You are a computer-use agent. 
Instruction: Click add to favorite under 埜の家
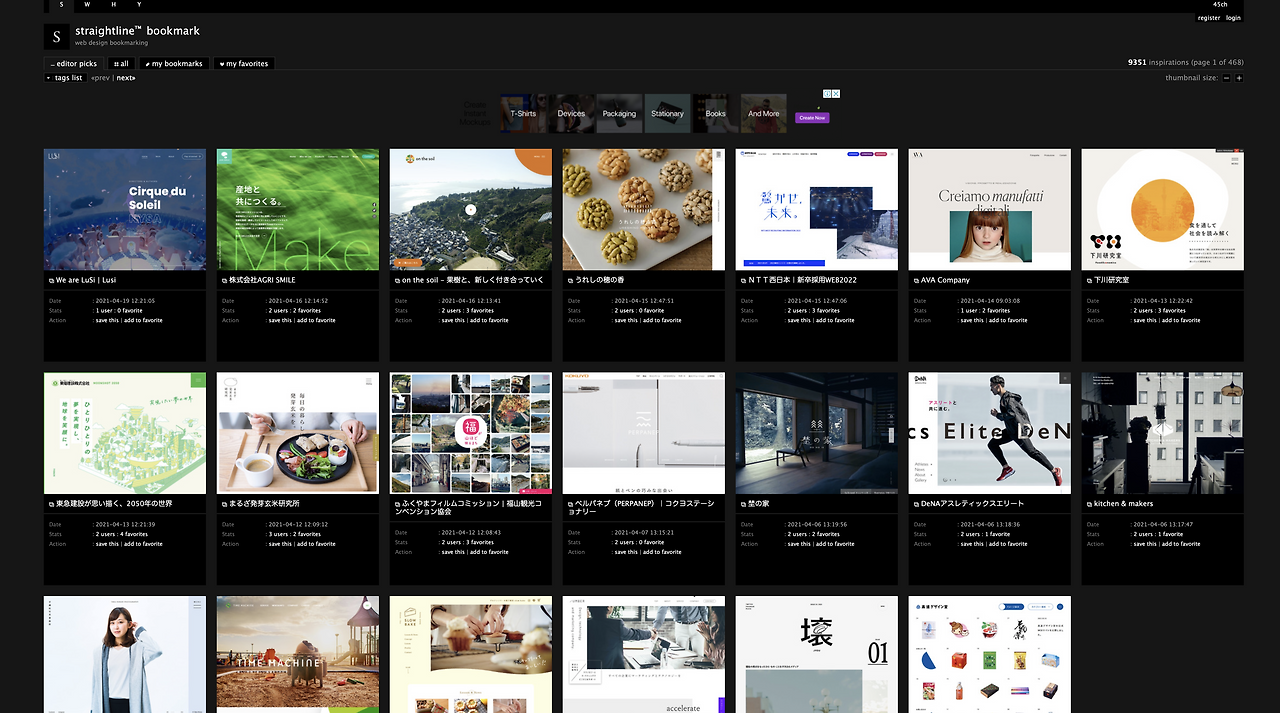[835, 544]
